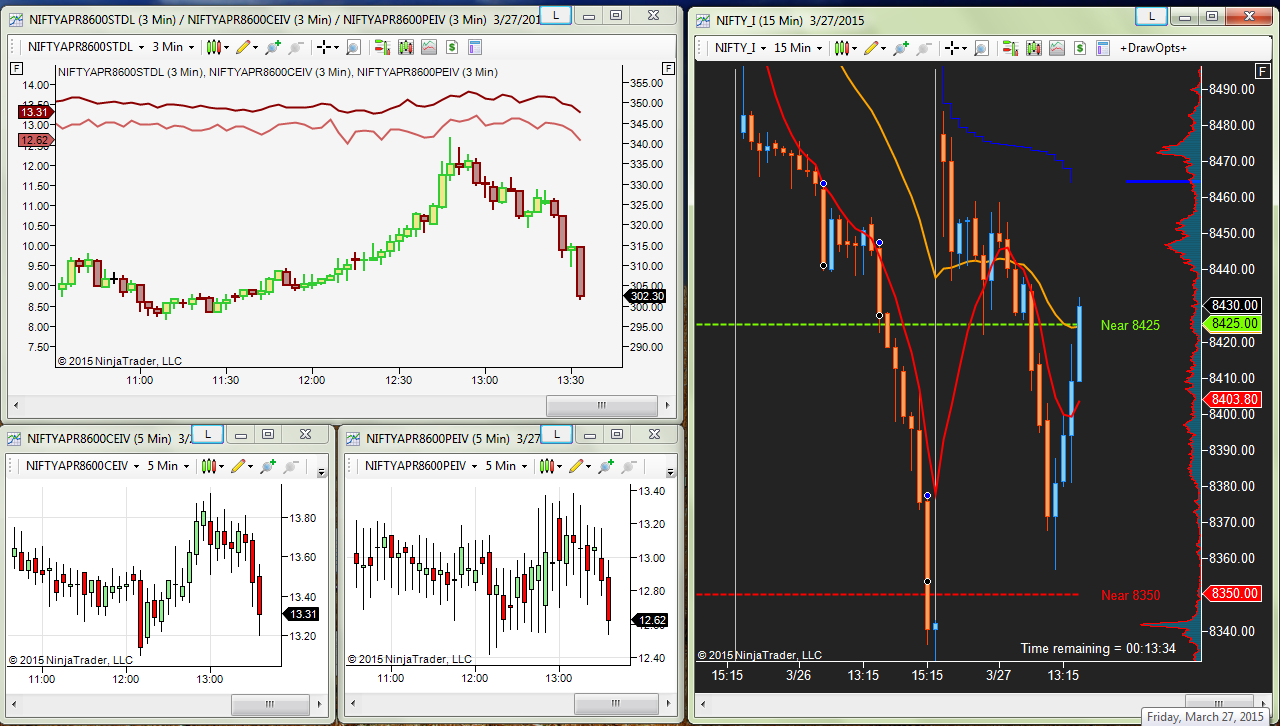The image size is (1280, 726).
Task: Click the 12.62 light red axis marker
Action: (x=34, y=140)
